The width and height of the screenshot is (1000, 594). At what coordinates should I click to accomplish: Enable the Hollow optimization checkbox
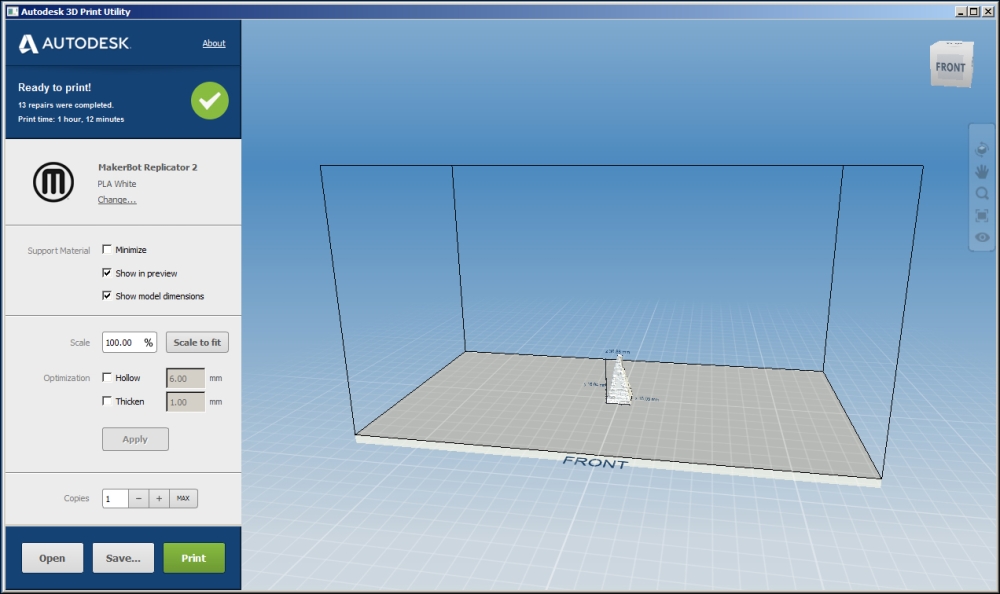pyautogui.click(x=107, y=378)
